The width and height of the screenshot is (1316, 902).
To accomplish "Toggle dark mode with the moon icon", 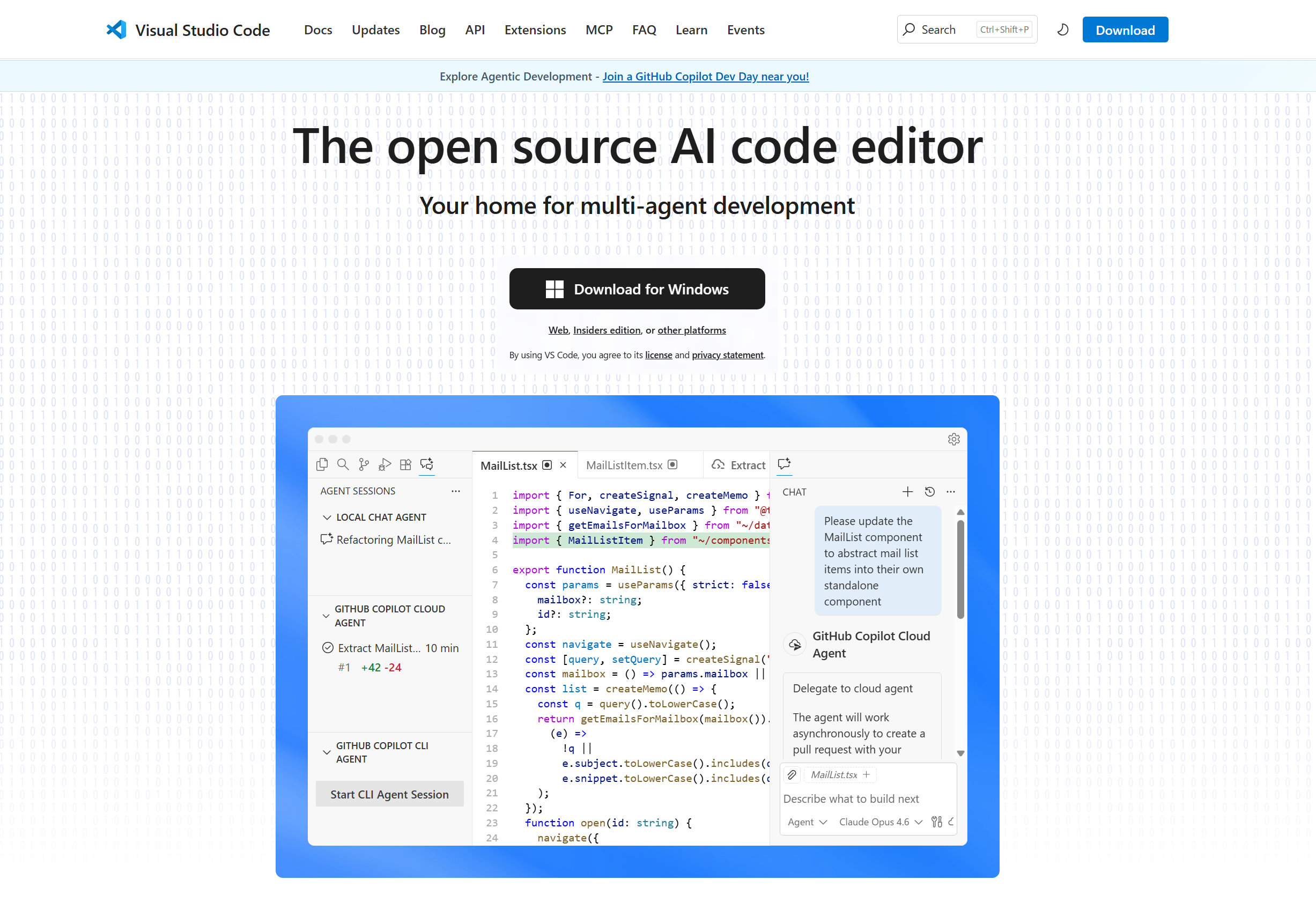I will pyautogui.click(x=1062, y=29).
